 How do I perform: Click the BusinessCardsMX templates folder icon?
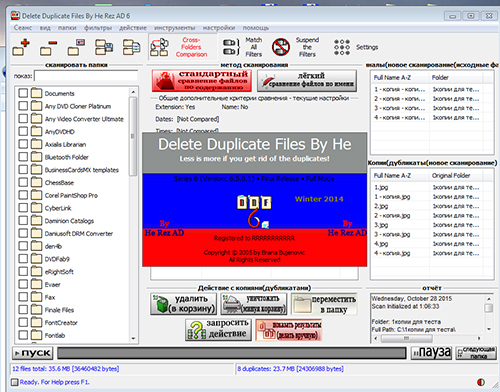click(x=36, y=169)
